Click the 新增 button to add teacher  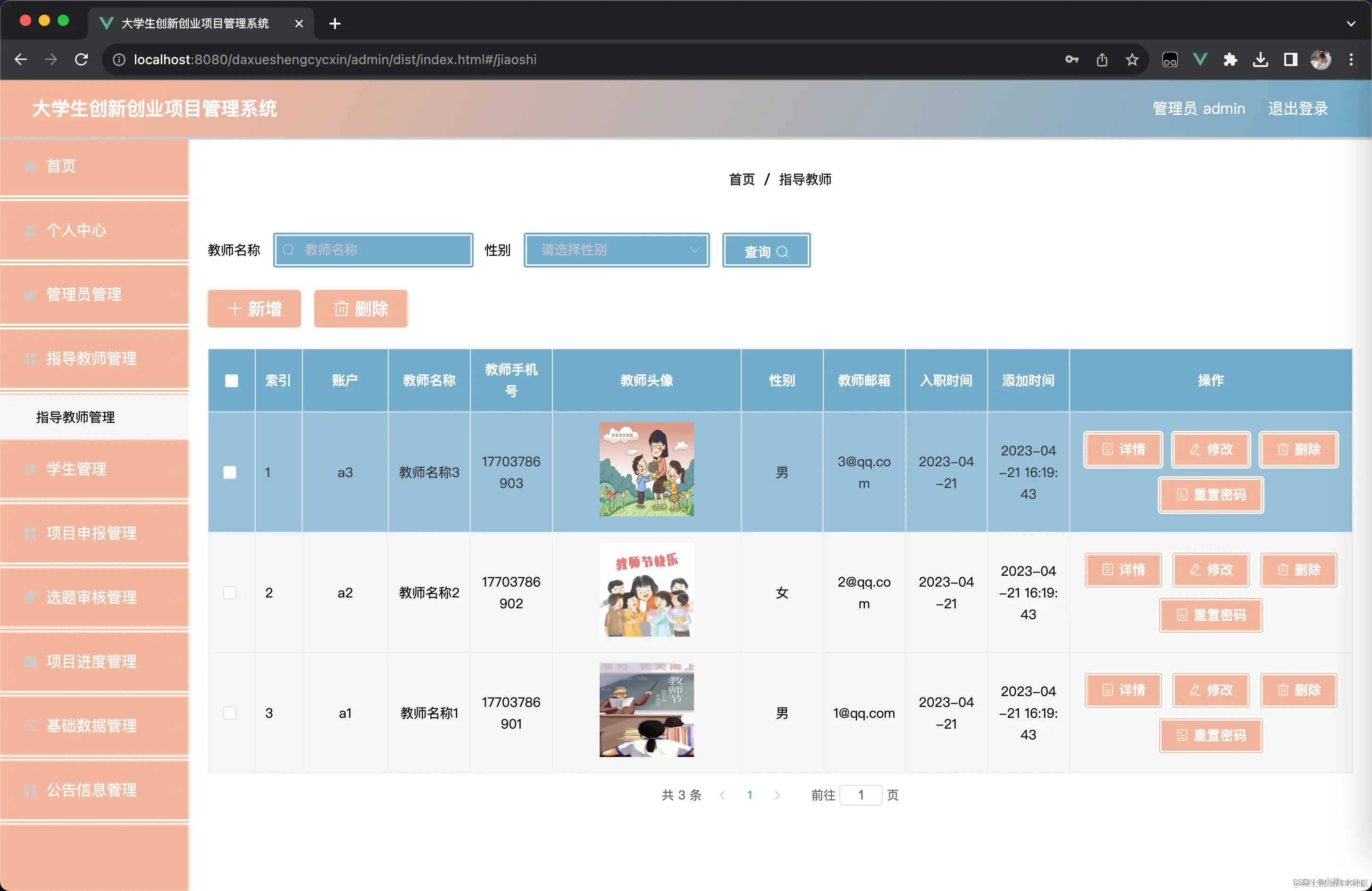[x=254, y=309]
